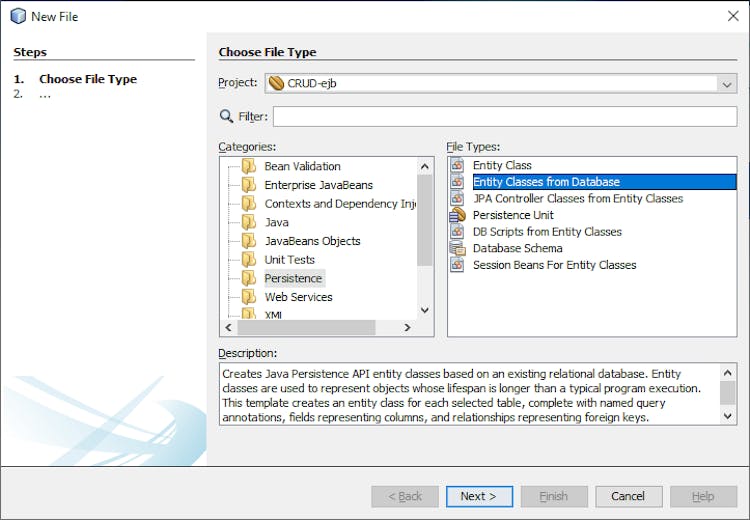Click the Persistence Unit icon
750x520 pixels.
pos(457,215)
